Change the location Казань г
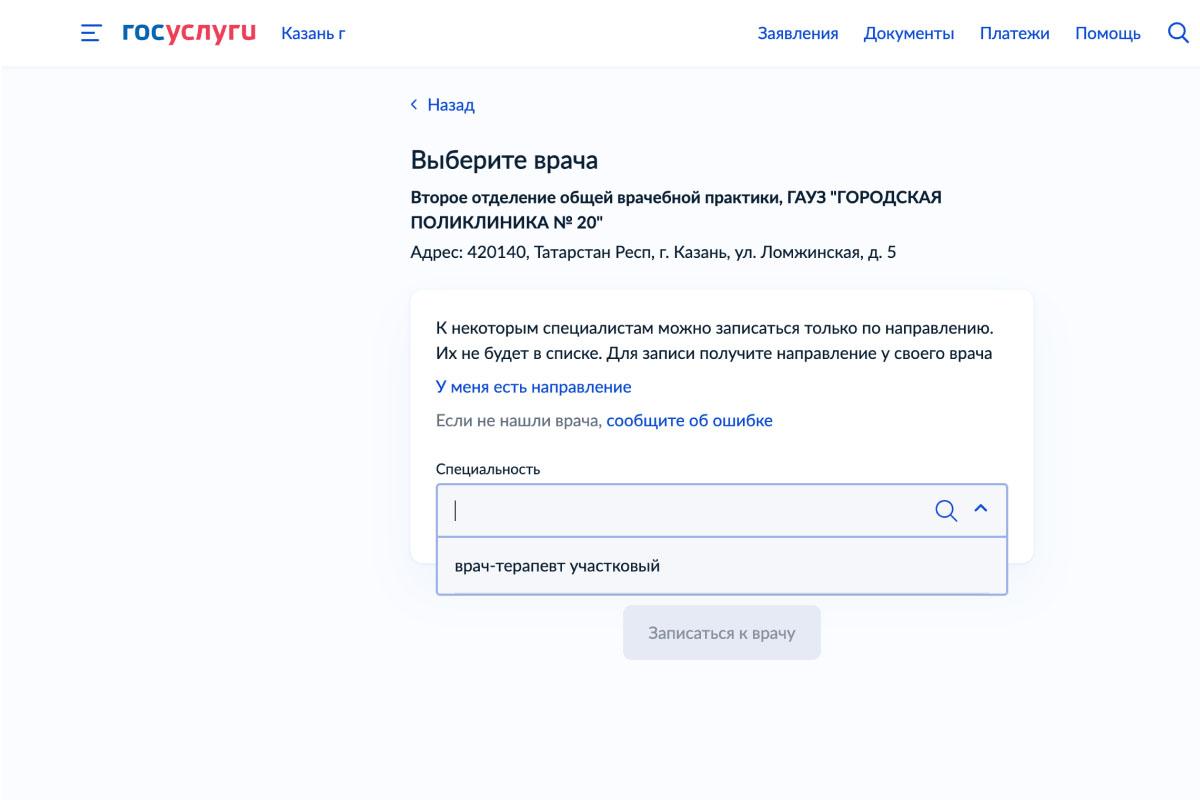Viewport: 1200px width, 800px height. pyautogui.click(x=313, y=34)
